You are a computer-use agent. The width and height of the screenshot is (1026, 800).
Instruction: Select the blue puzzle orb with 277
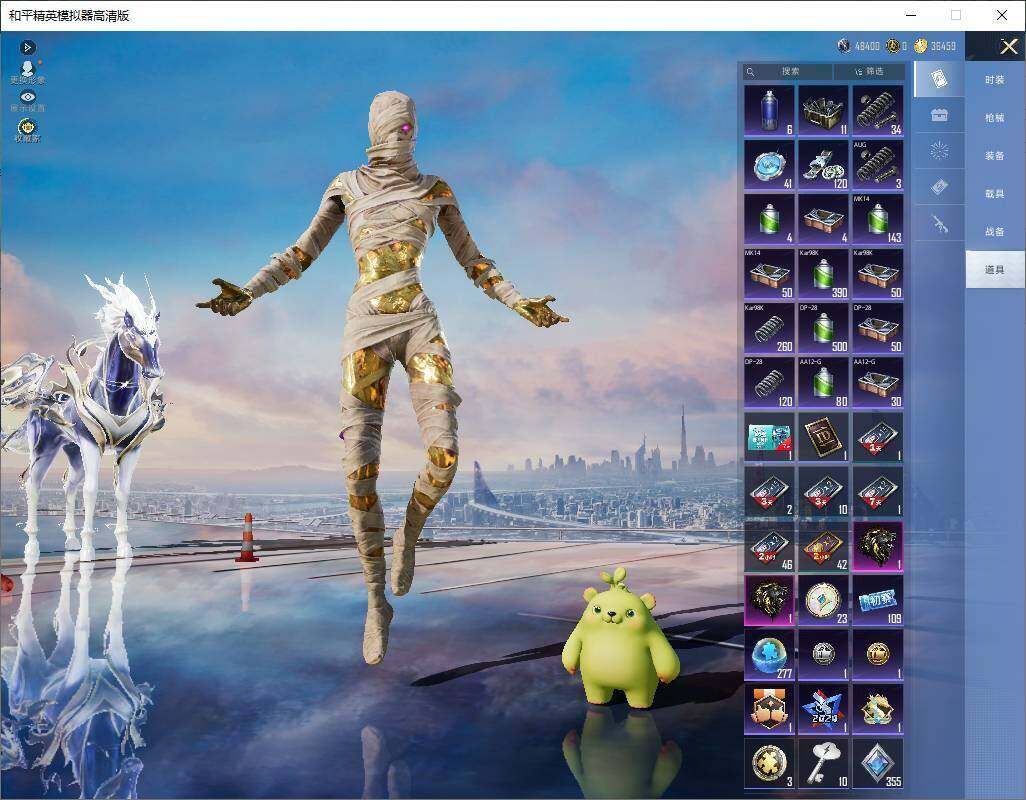coord(770,655)
